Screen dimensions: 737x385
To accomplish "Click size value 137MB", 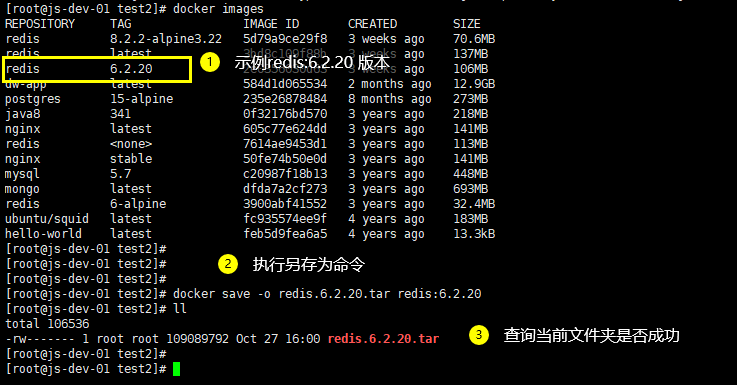I will click(x=470, y=54).
